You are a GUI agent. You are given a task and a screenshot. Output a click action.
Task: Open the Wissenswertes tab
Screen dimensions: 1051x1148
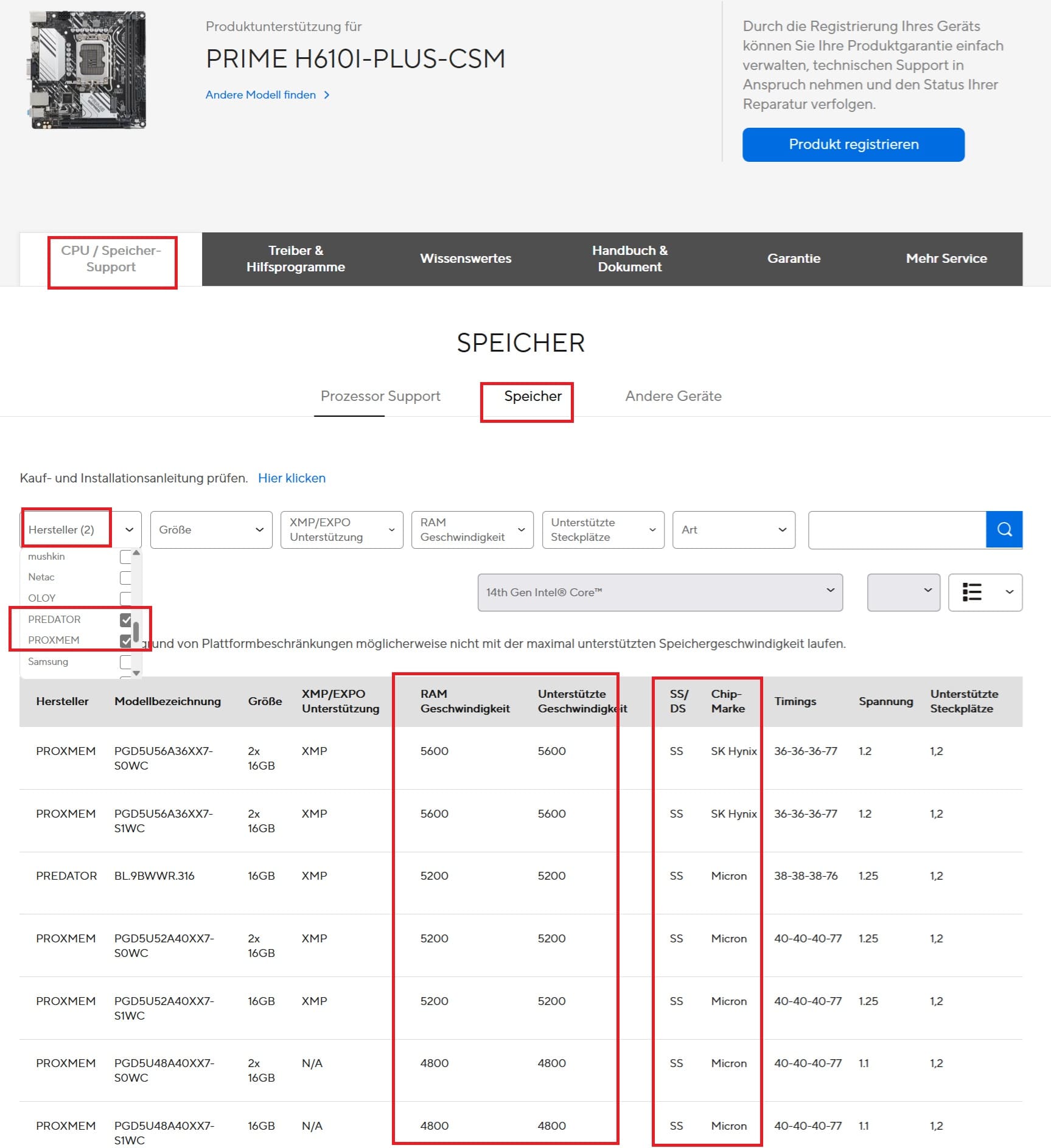pos(466,259)
